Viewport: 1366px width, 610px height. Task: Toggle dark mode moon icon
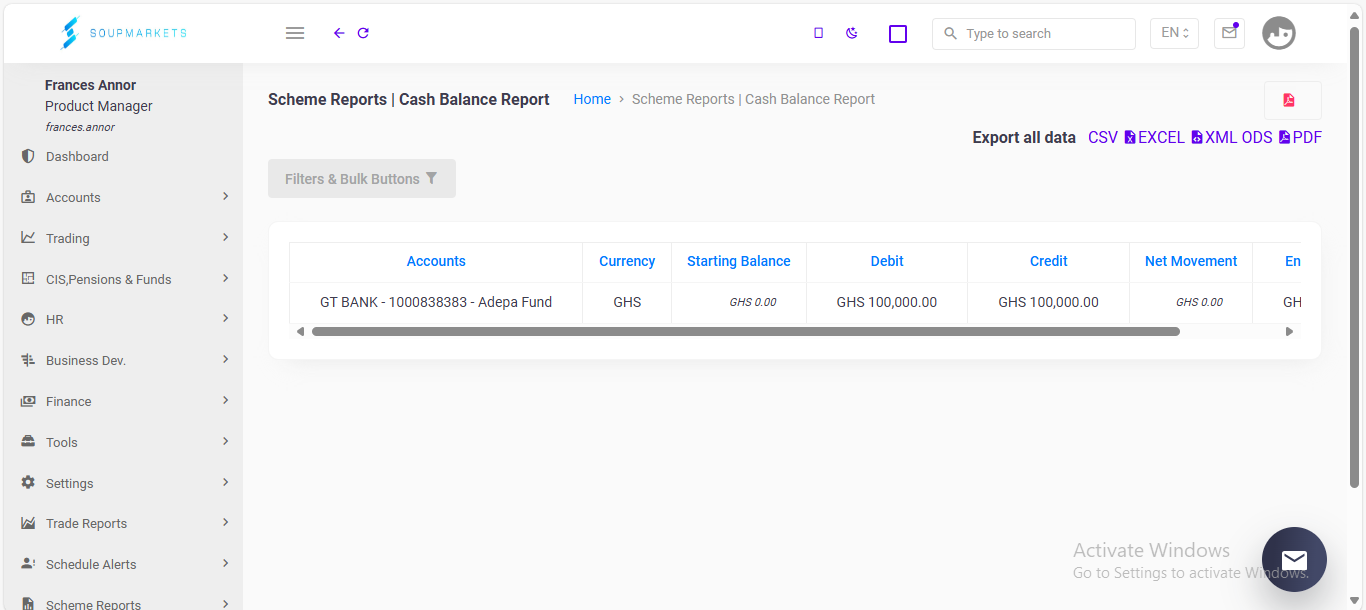[852, 33]
